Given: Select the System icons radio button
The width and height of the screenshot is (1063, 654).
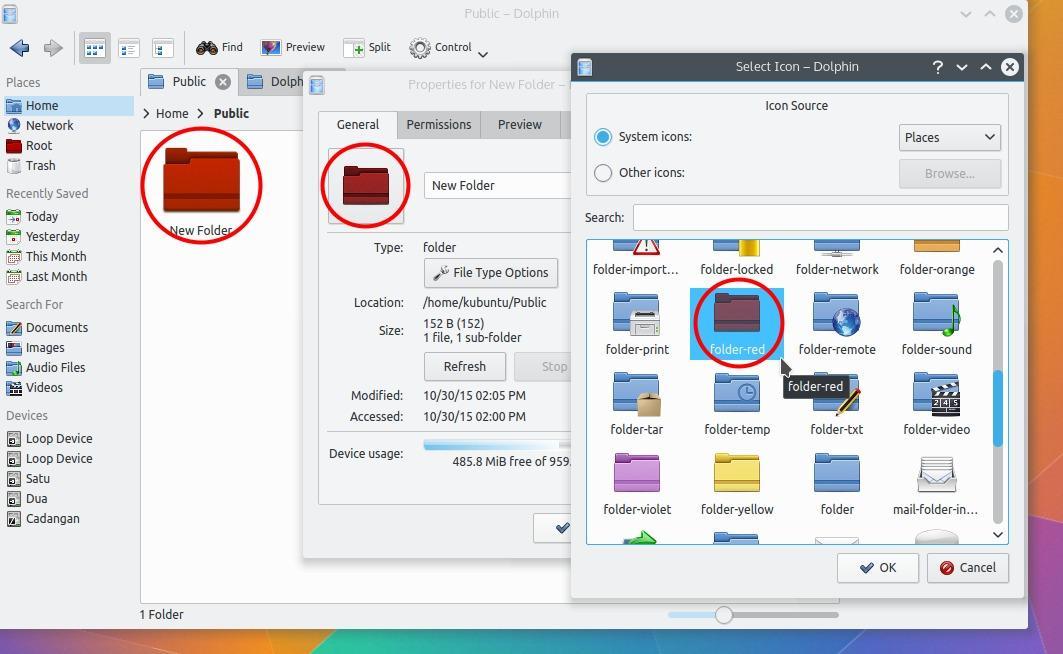Looking at the screenshot, I should coord(602,137).
